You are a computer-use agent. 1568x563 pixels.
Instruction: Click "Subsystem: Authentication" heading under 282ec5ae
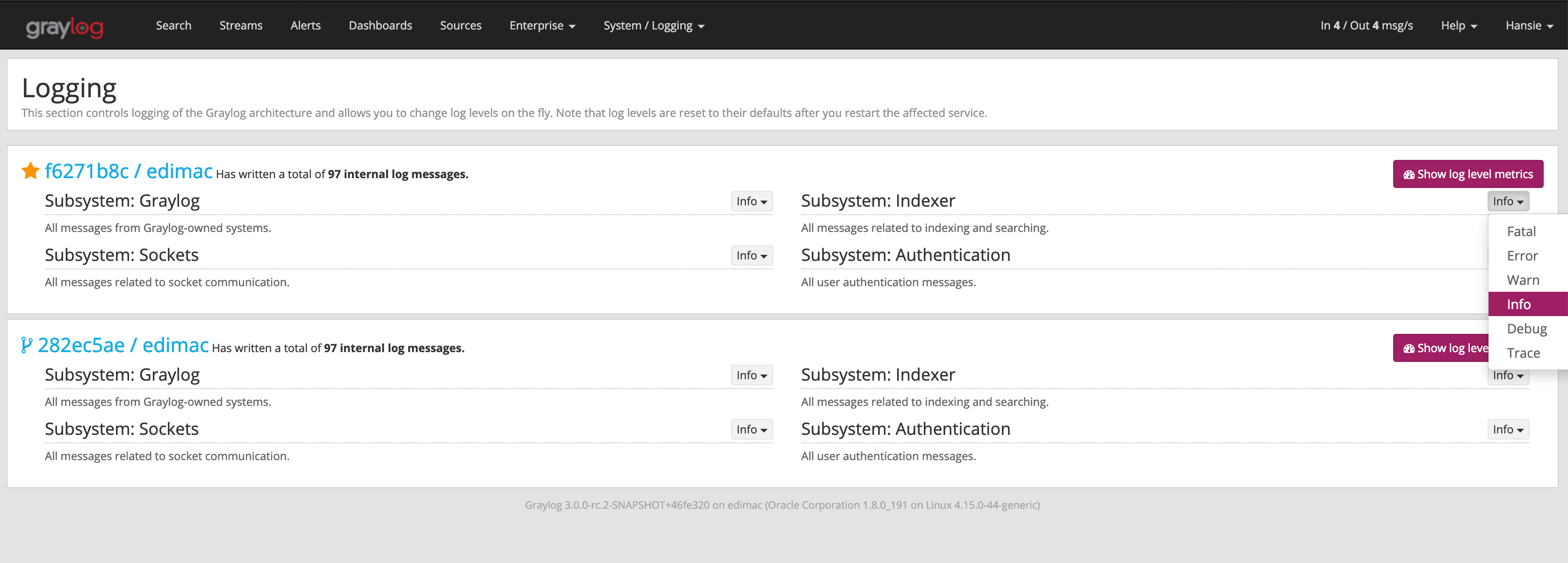906,429
